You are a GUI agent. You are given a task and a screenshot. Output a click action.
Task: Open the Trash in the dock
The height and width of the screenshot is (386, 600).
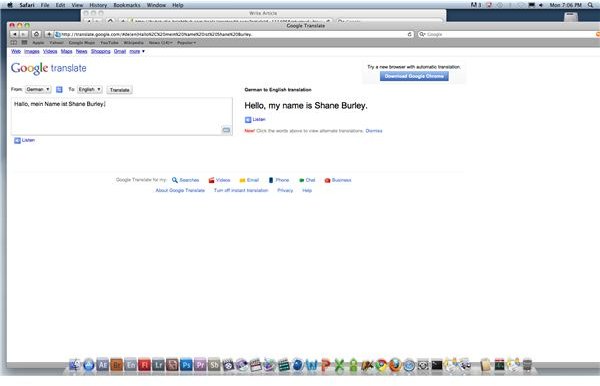tap(527, 365)
